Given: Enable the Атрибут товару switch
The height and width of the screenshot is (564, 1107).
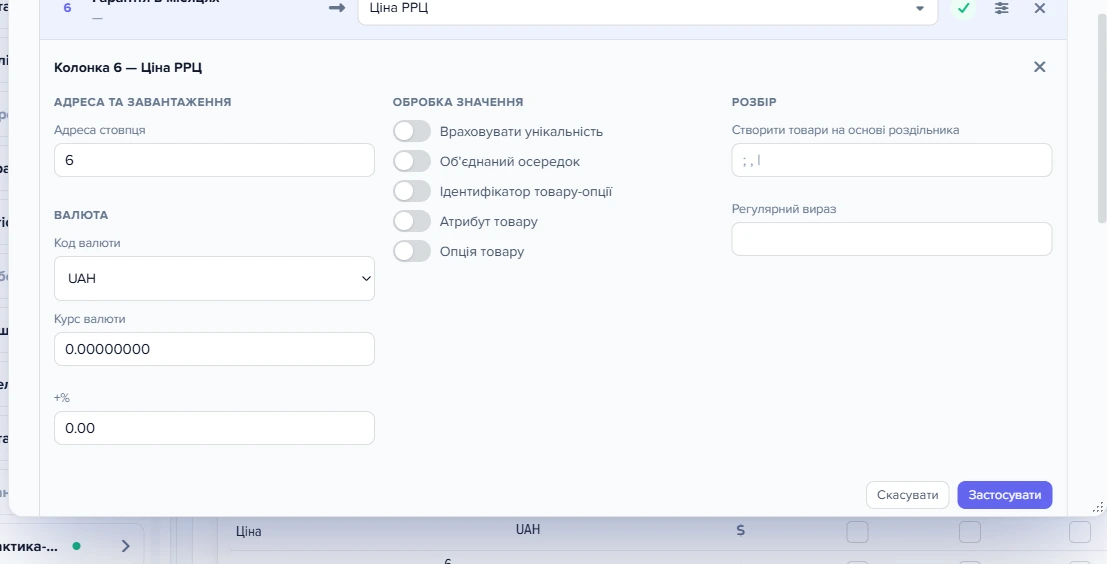Looking at the screenshot, I should pyautogui.click(x=412, y=221).
